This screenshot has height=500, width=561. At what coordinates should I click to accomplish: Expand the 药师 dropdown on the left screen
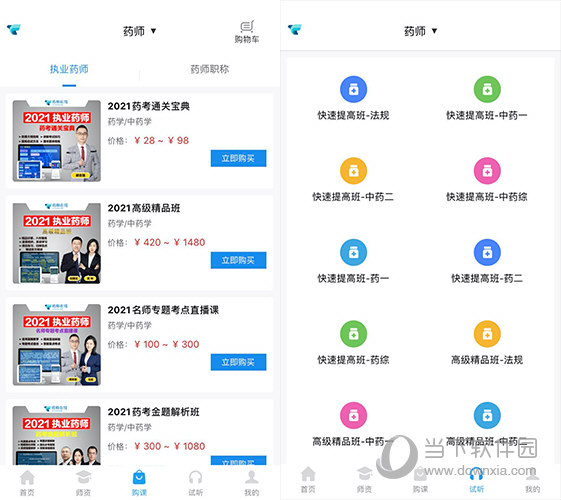(x=139, y=31)
